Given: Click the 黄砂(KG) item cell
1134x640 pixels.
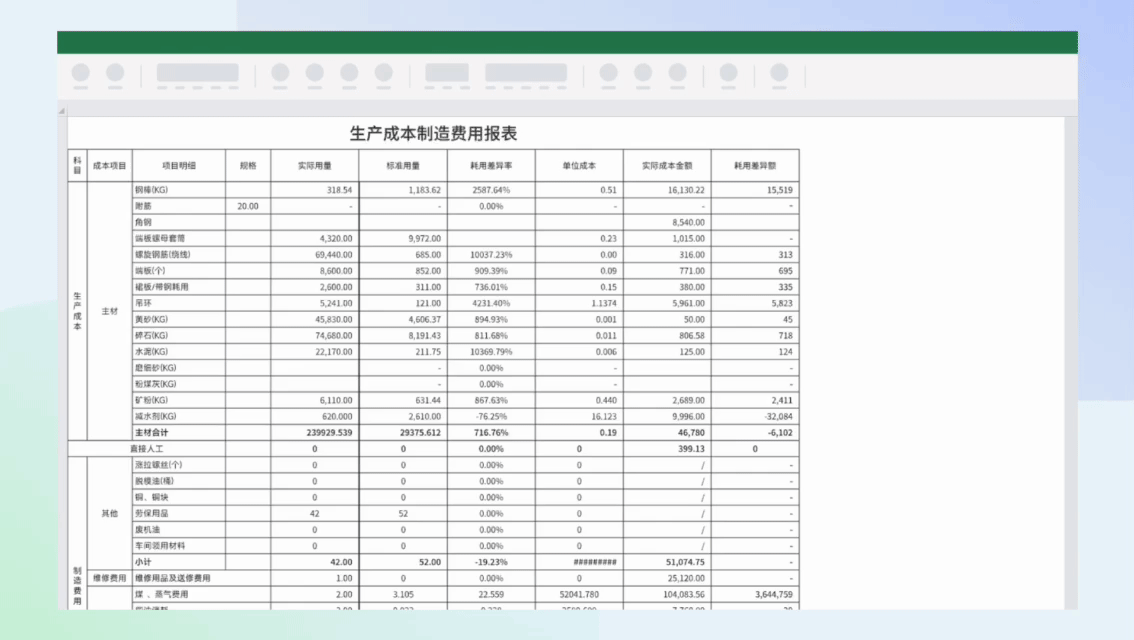Looking at the screenshot, I should (x=179, y=319).
